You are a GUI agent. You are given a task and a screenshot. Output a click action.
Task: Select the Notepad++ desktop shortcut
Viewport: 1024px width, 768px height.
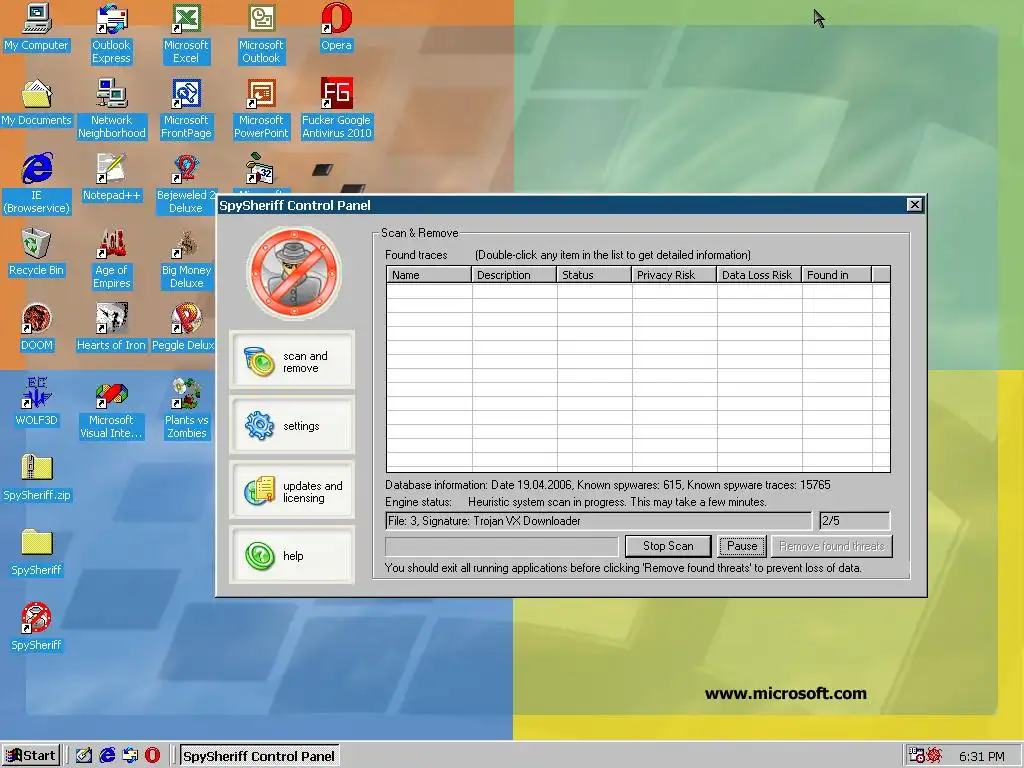click(x=112, y=178)
